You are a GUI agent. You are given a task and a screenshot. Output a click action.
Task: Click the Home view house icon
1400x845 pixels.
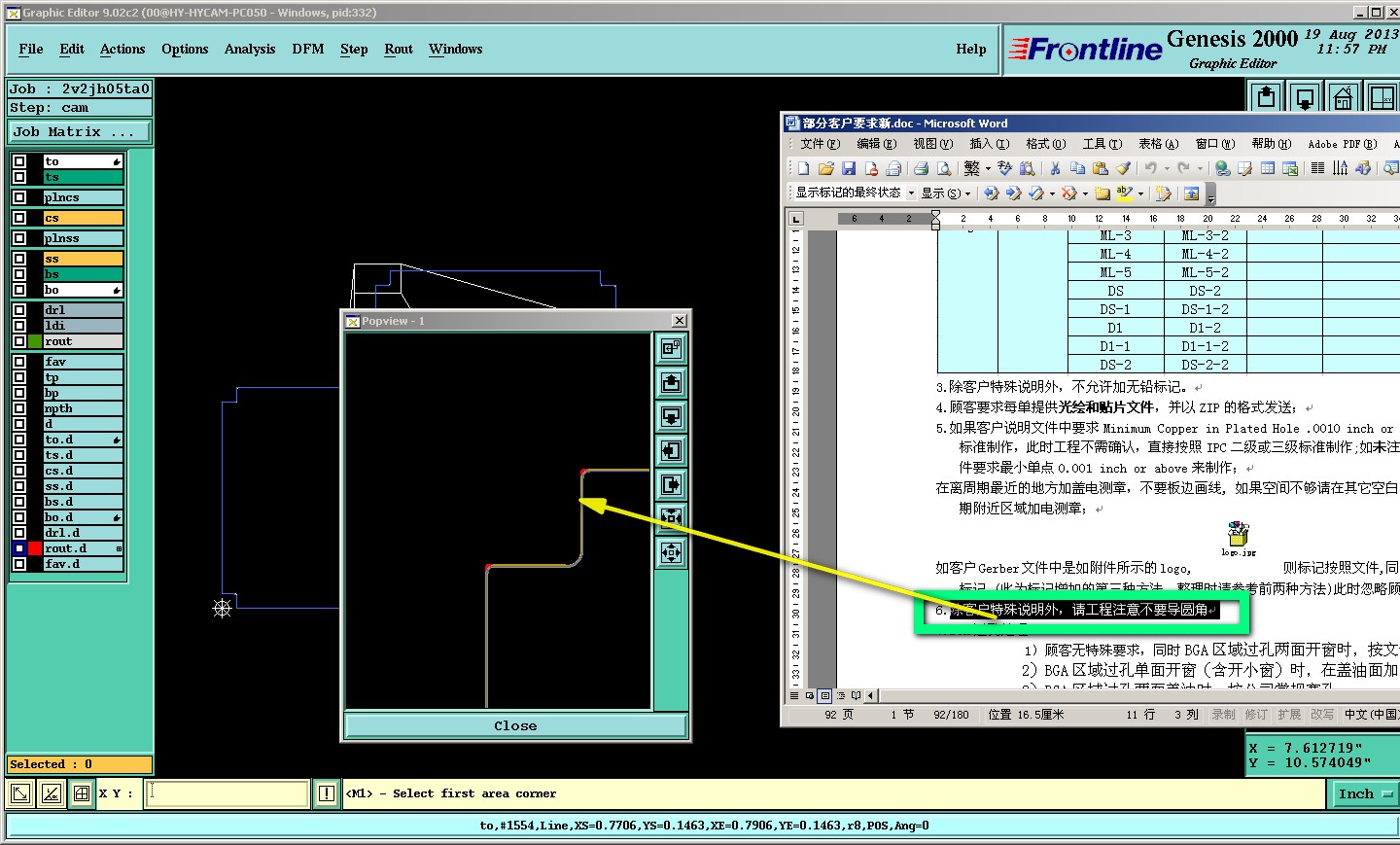pos(1343,96)
